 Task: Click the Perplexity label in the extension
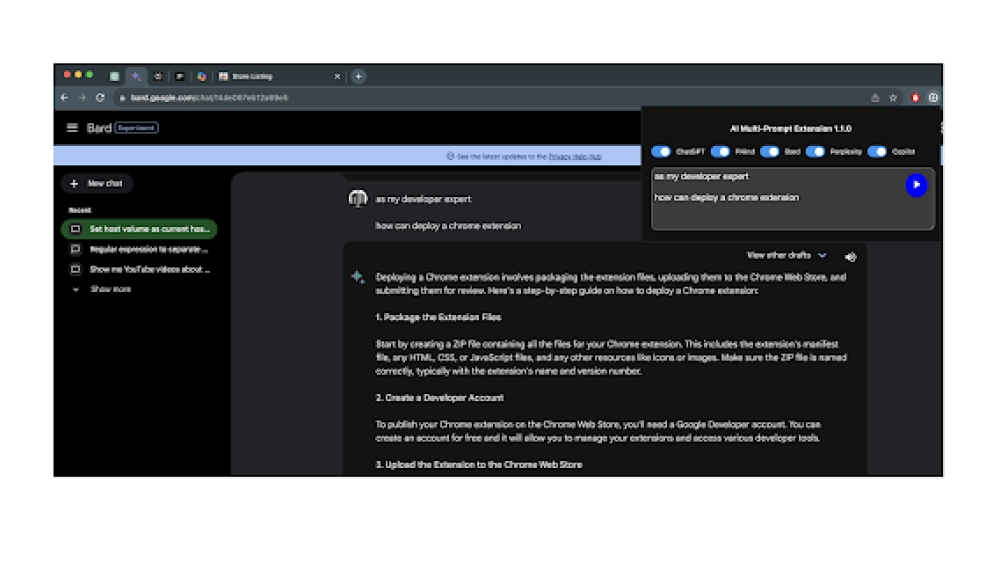[x=846, y=152]
